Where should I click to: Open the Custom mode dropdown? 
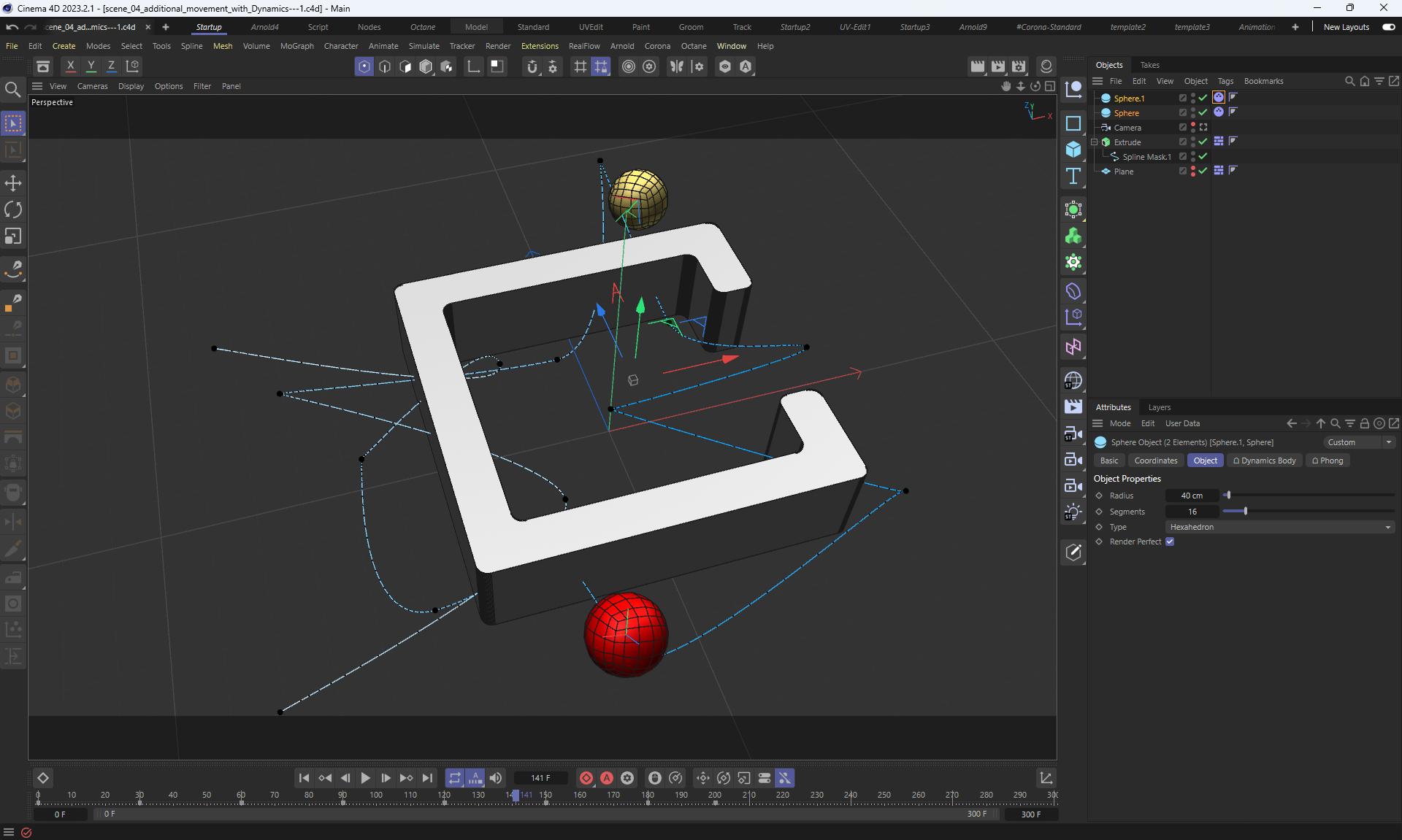point(1359,442)
